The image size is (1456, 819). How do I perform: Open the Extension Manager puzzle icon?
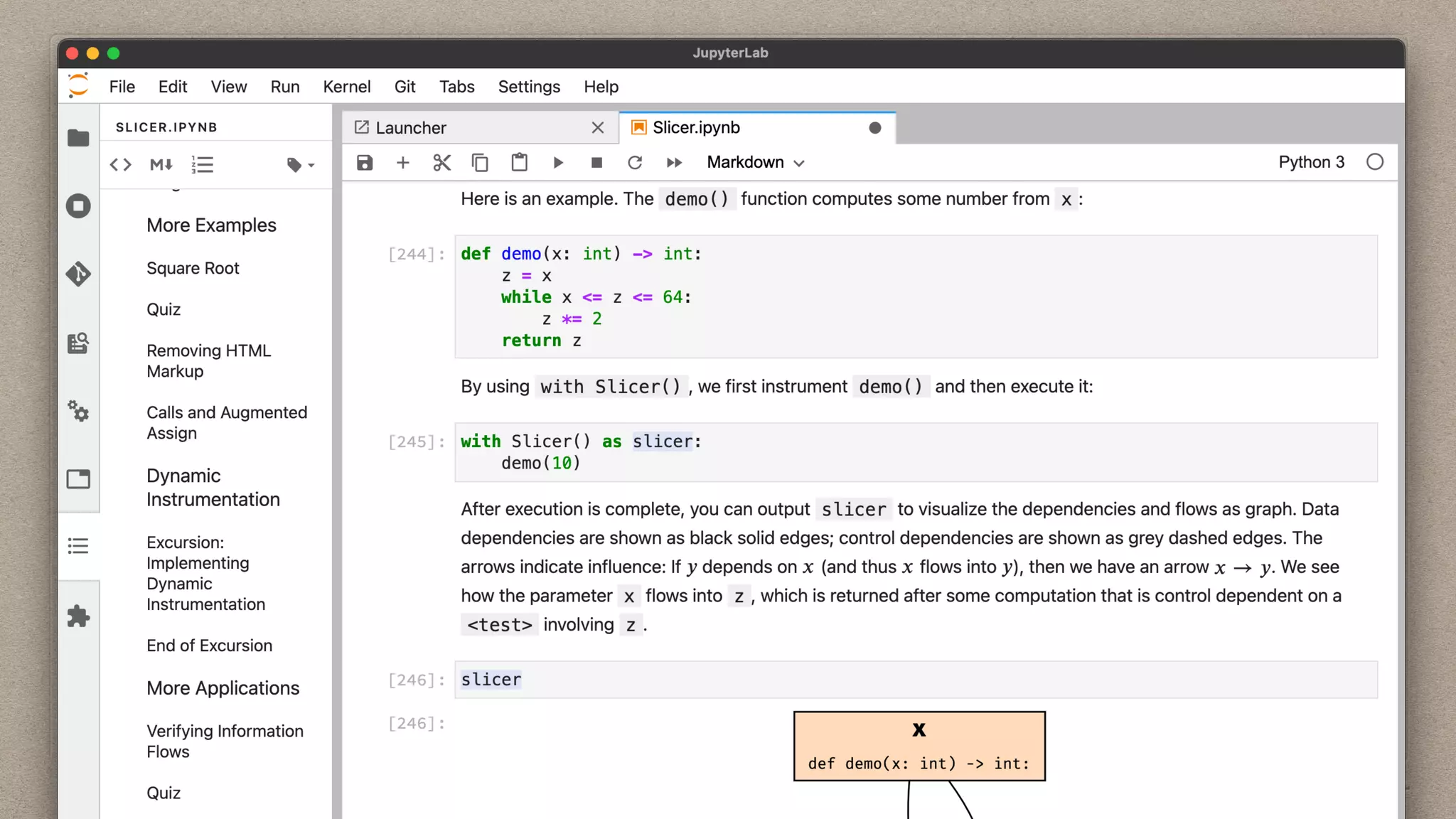[x=78, y=616]
